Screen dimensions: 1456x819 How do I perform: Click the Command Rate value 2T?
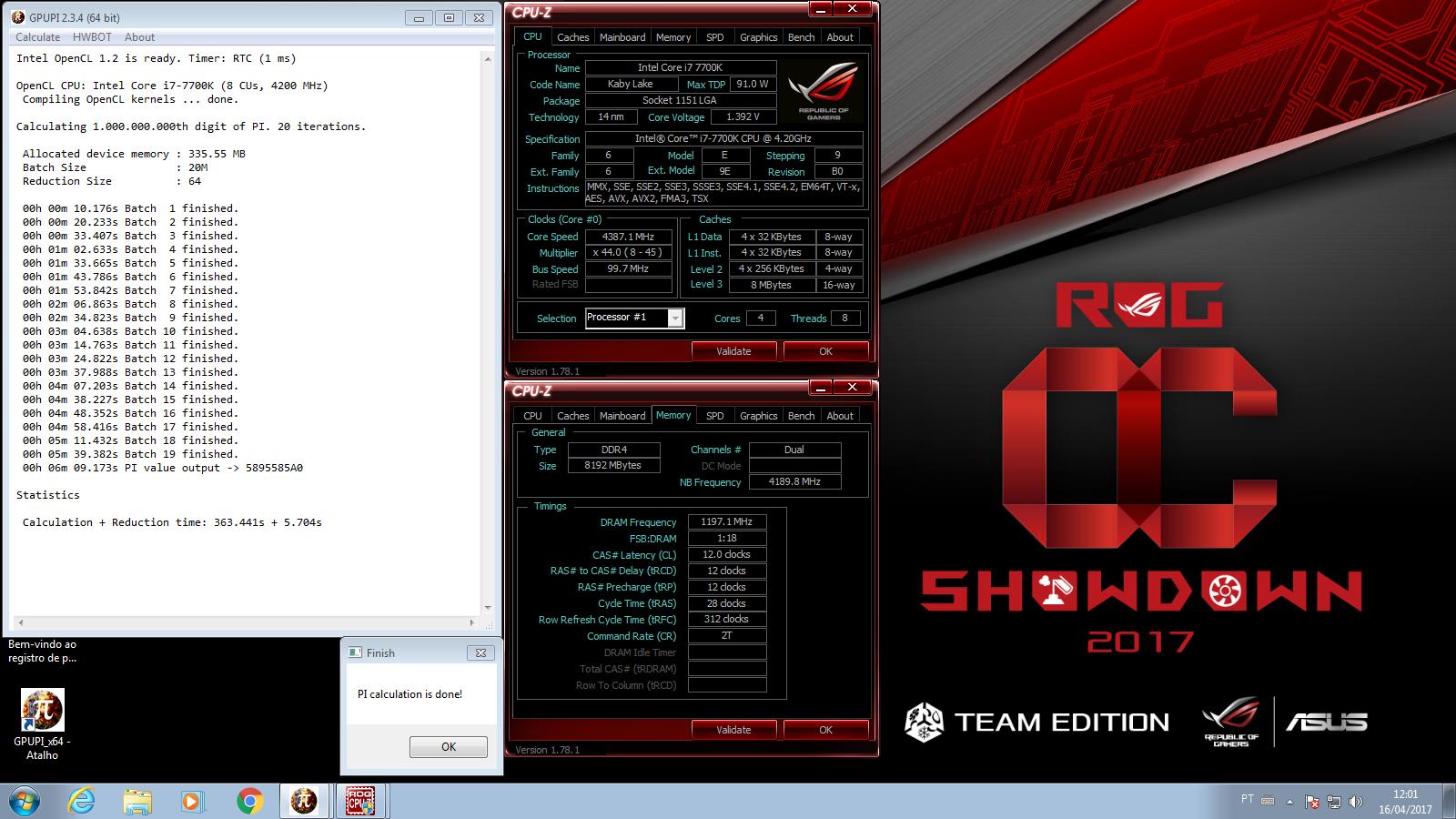point(727,636)
